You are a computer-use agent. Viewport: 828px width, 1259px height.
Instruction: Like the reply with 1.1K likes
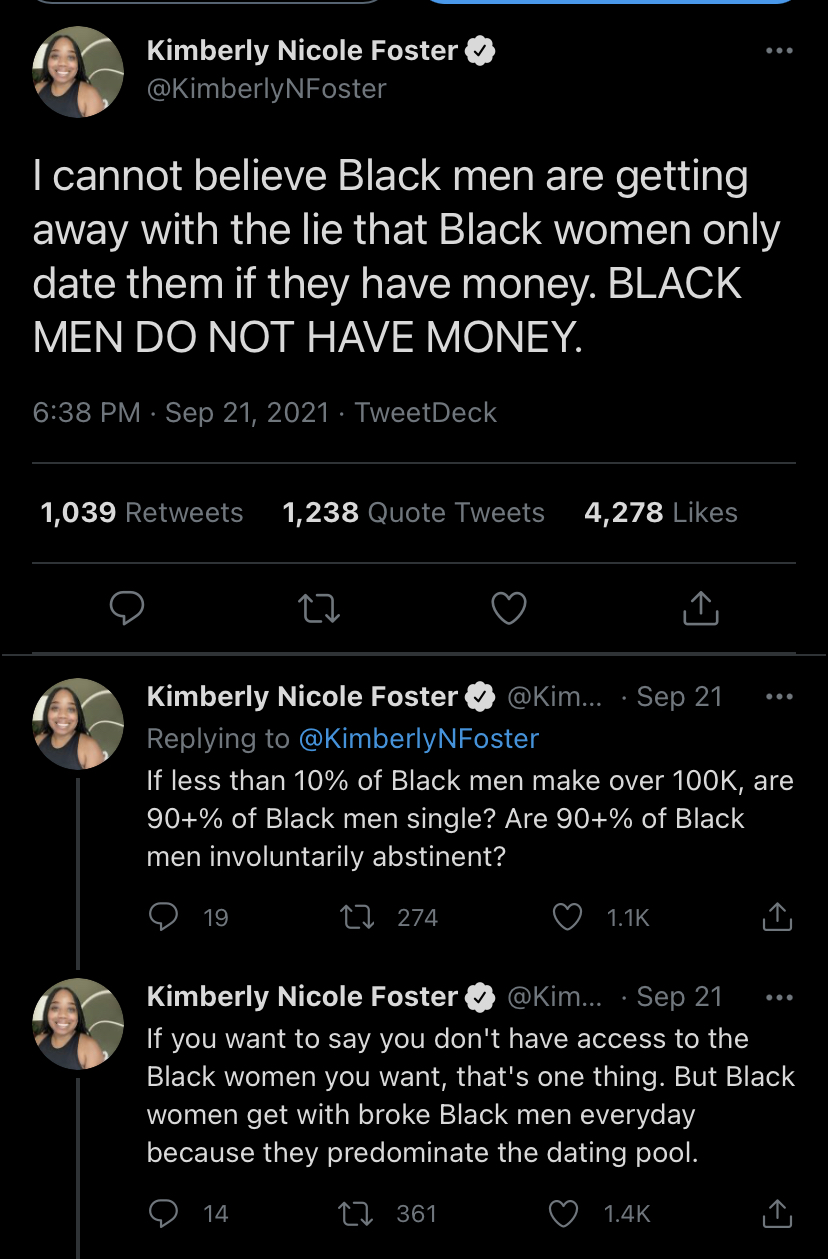(x=568, y=917)
